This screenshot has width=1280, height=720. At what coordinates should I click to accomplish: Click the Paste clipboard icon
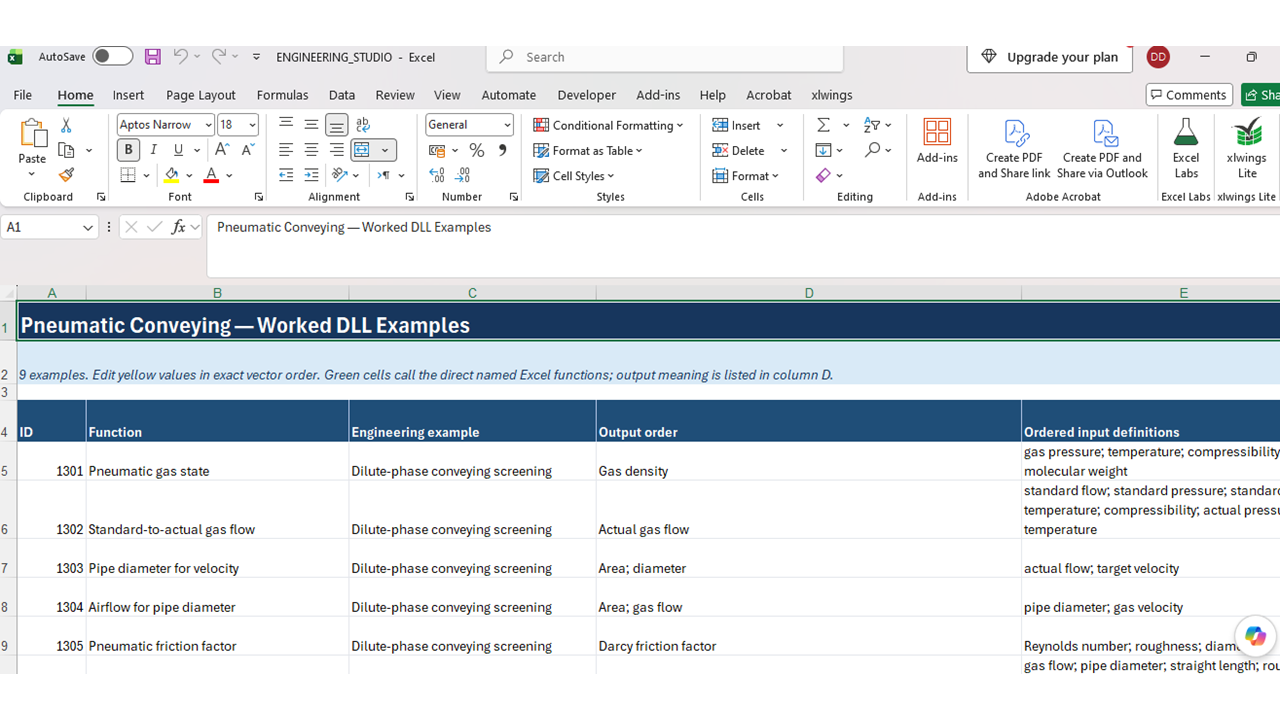pos(32,133)
